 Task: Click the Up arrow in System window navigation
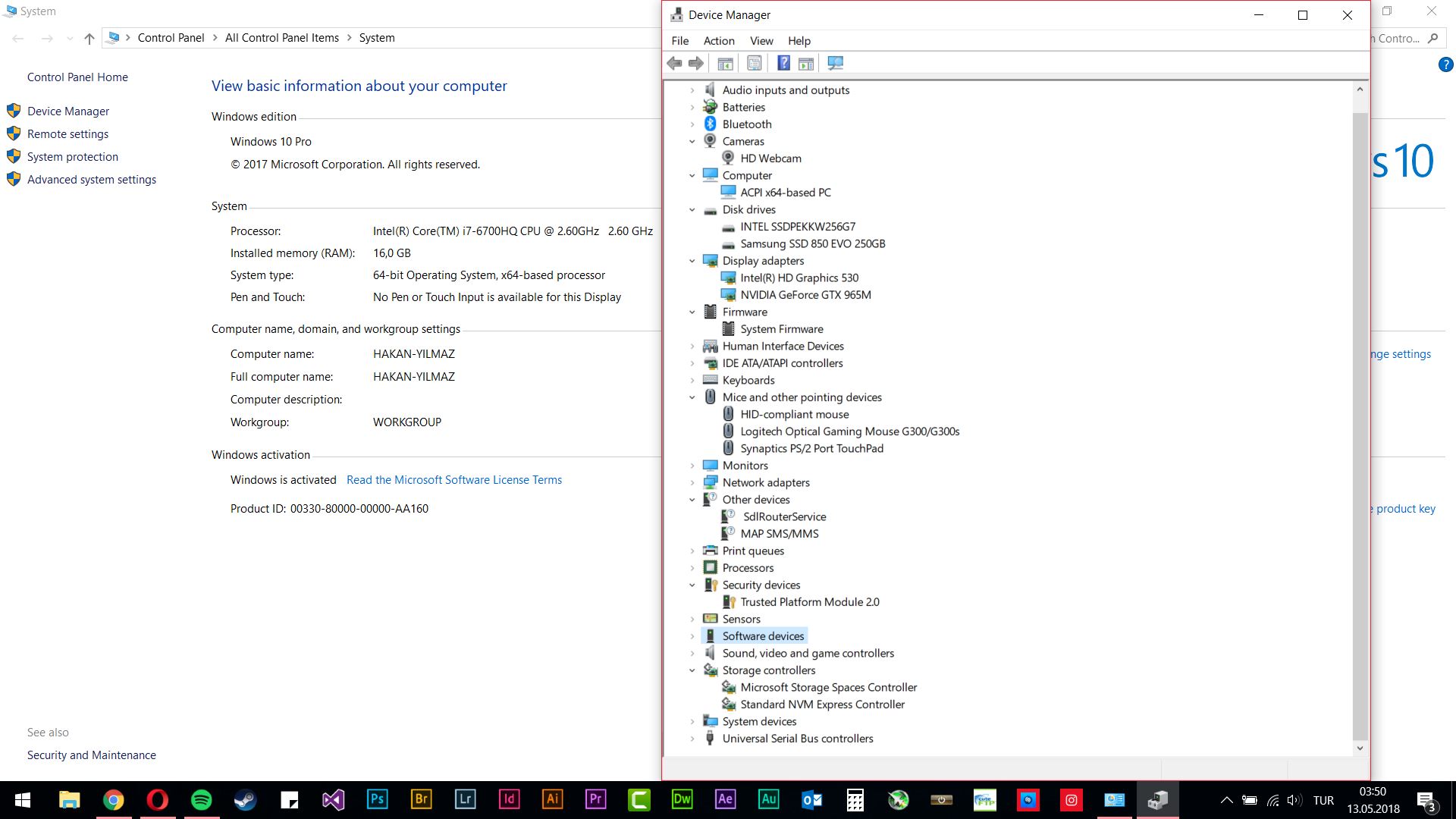tap(89, 39)
